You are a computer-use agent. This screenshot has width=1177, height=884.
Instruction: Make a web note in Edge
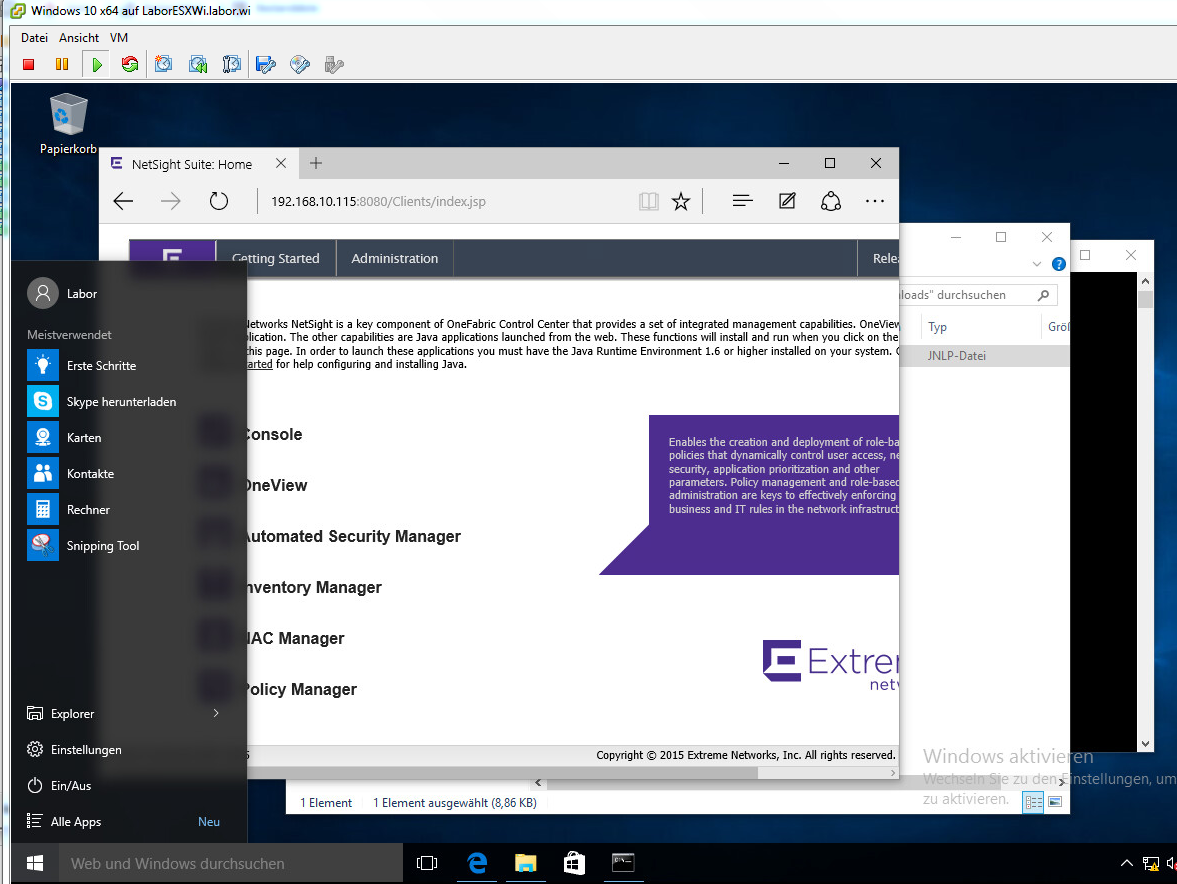point(787,201)
